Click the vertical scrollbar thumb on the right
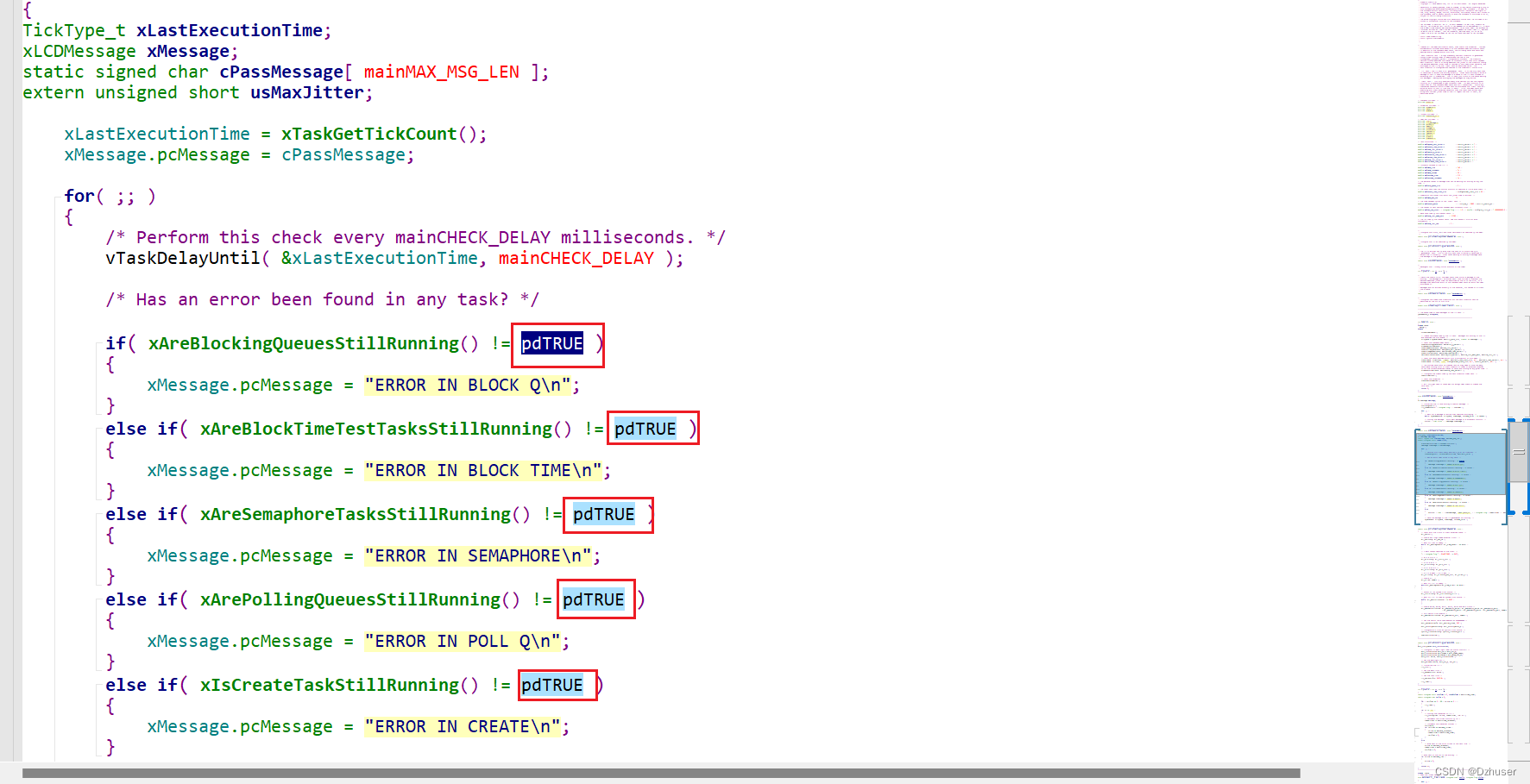 click(1519, 450)
